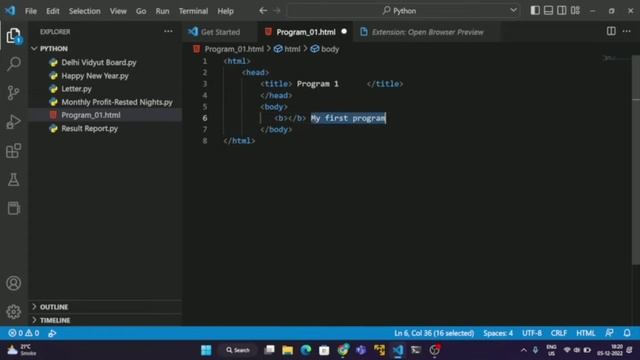Open the bottom activity bar view icon above Accounts
The width and height of the screenshot is (640, 360).
(x=13, y=208)
